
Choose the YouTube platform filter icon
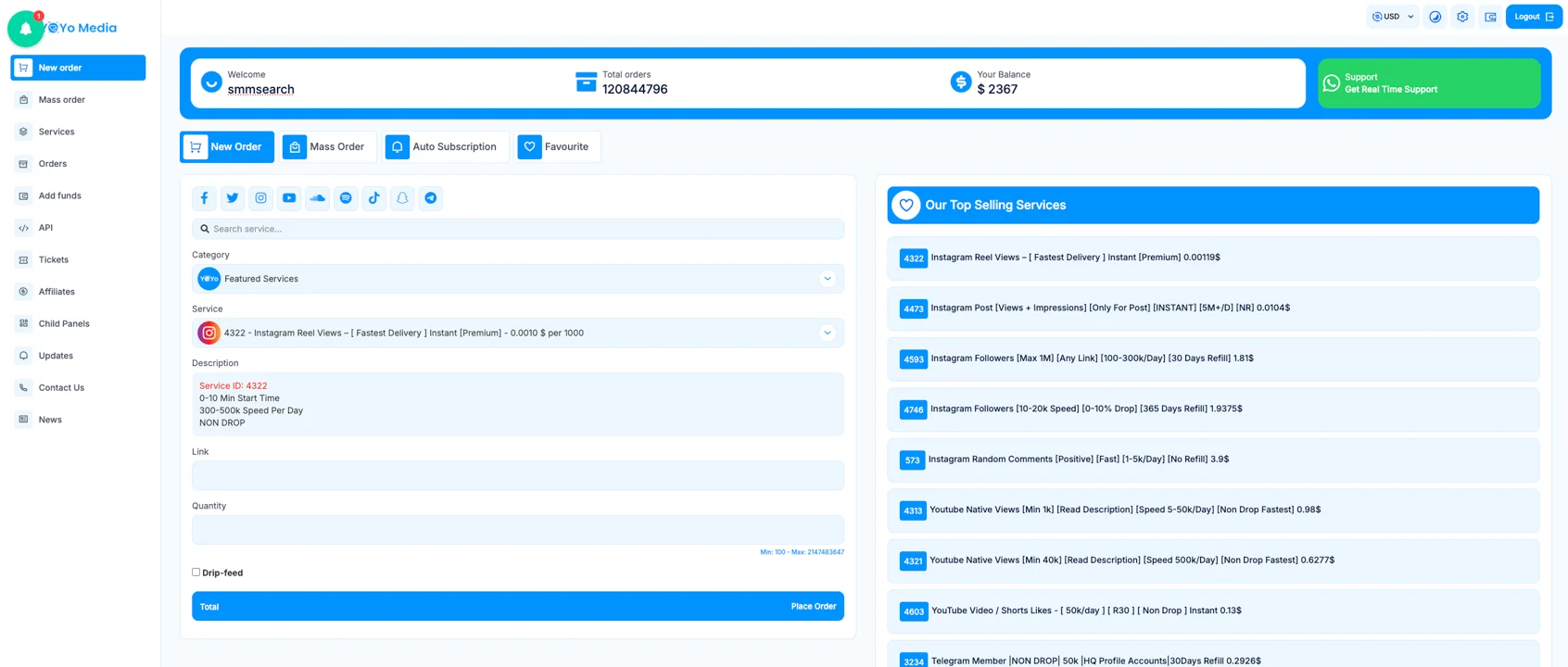(x=289, y=198)
